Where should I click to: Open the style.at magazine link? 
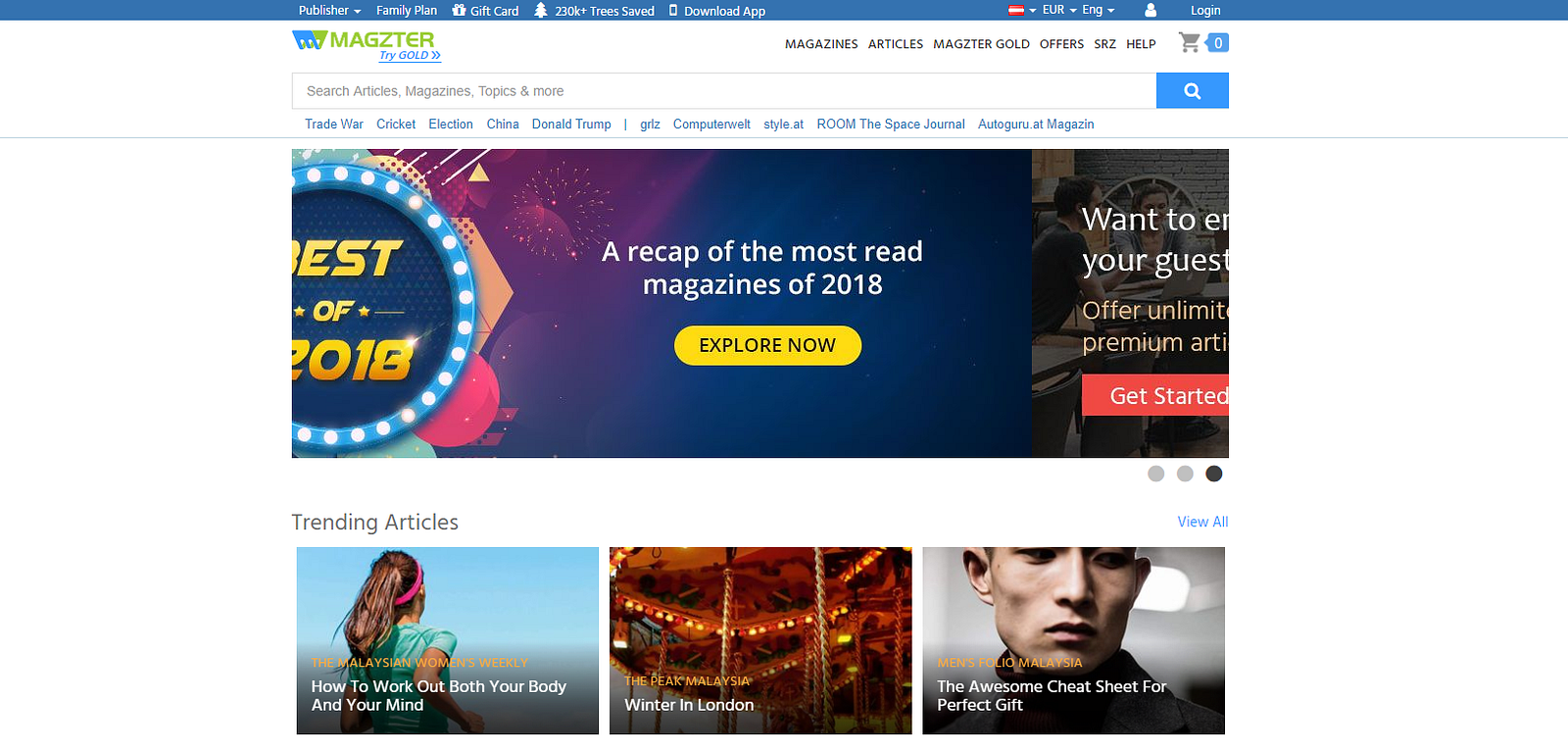tap(783, 125)
